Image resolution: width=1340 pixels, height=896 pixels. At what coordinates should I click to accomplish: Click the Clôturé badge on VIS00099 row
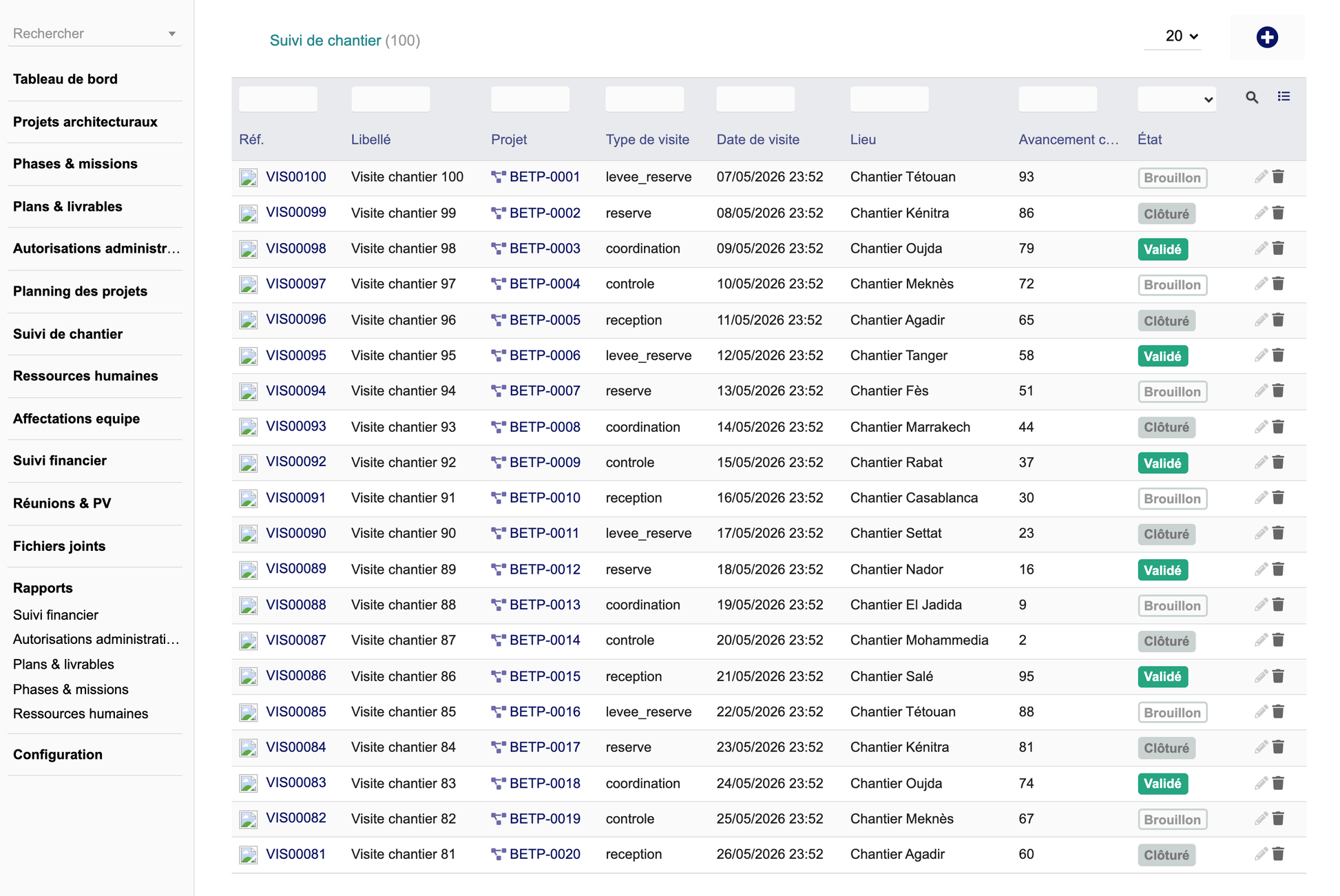(1166, 213)
